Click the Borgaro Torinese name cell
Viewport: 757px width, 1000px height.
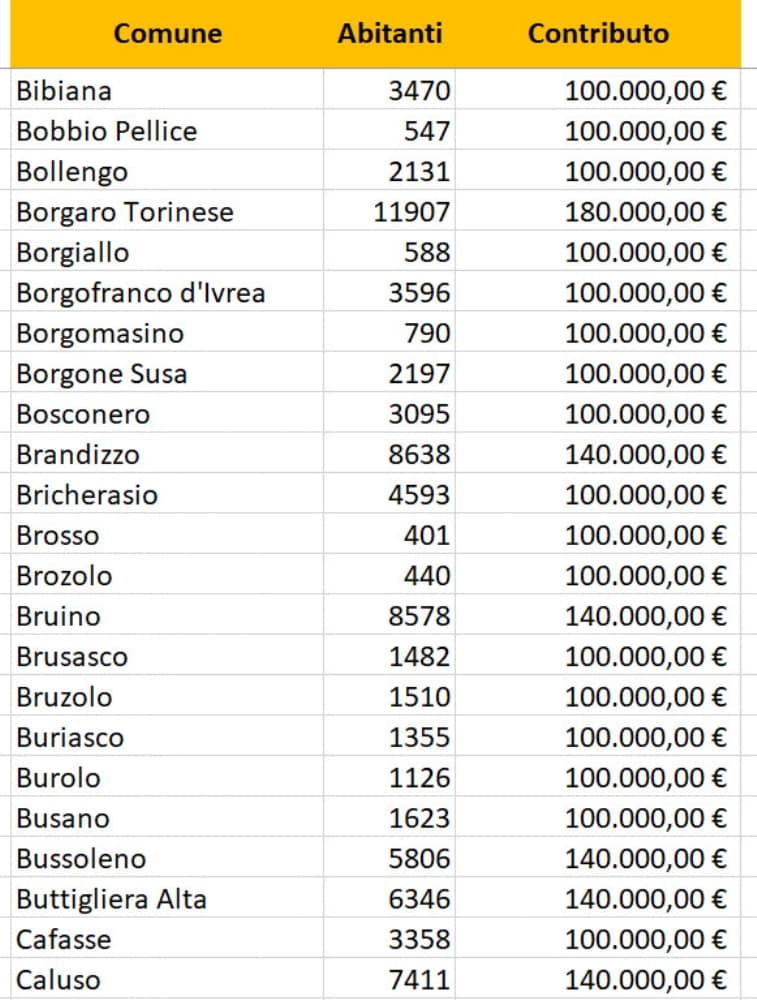(125, 212)
